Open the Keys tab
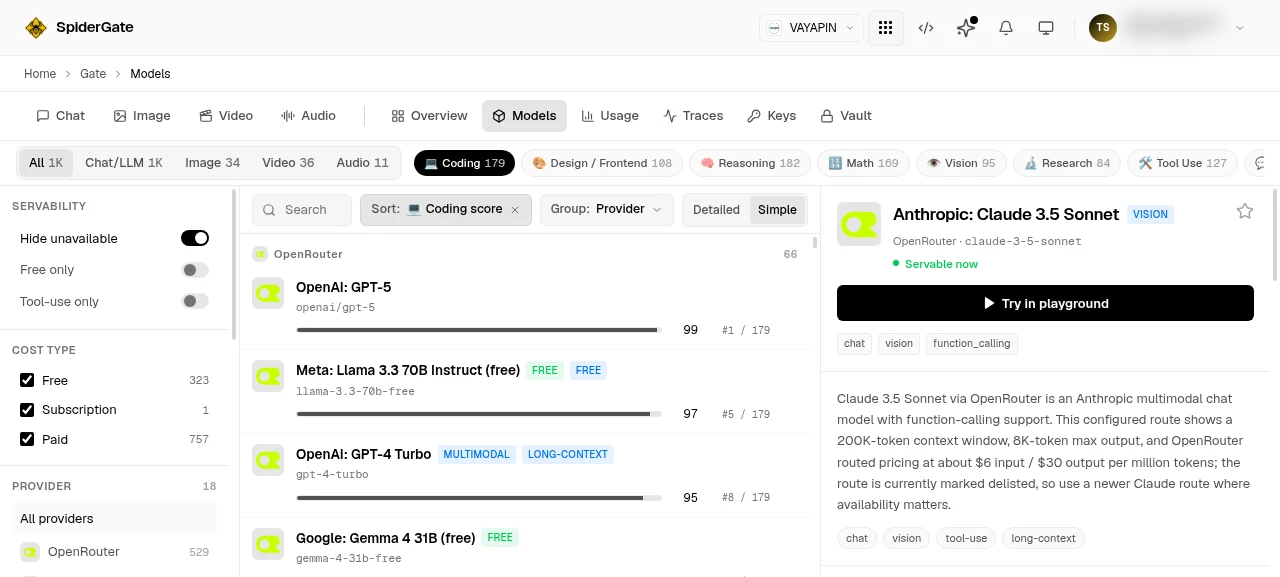 [x=771, y=116]
